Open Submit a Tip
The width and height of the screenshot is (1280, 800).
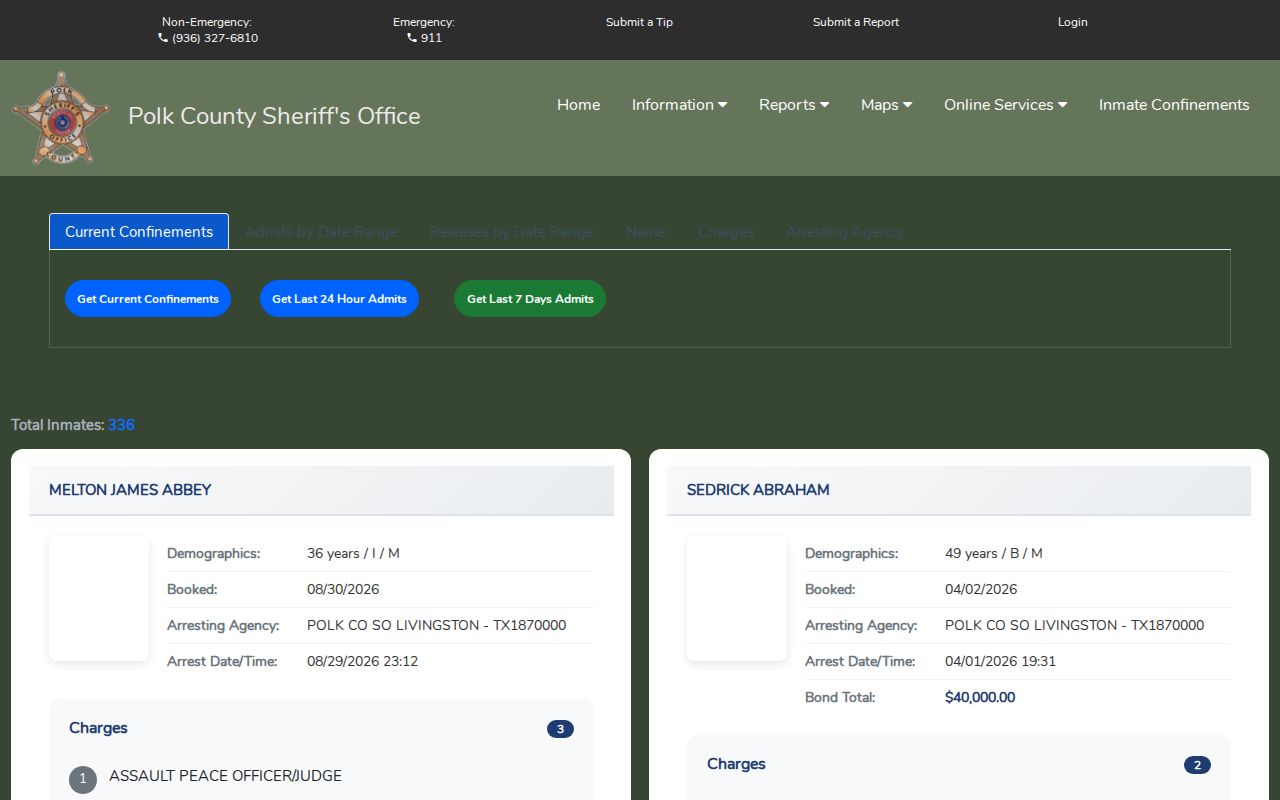click(x=639, y=22)
